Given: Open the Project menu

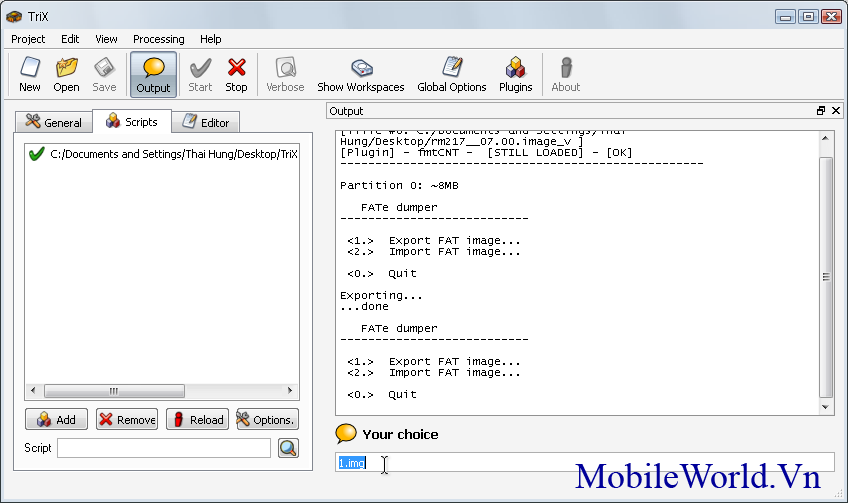Looking at the screenshot, I should tap(28, 39).
